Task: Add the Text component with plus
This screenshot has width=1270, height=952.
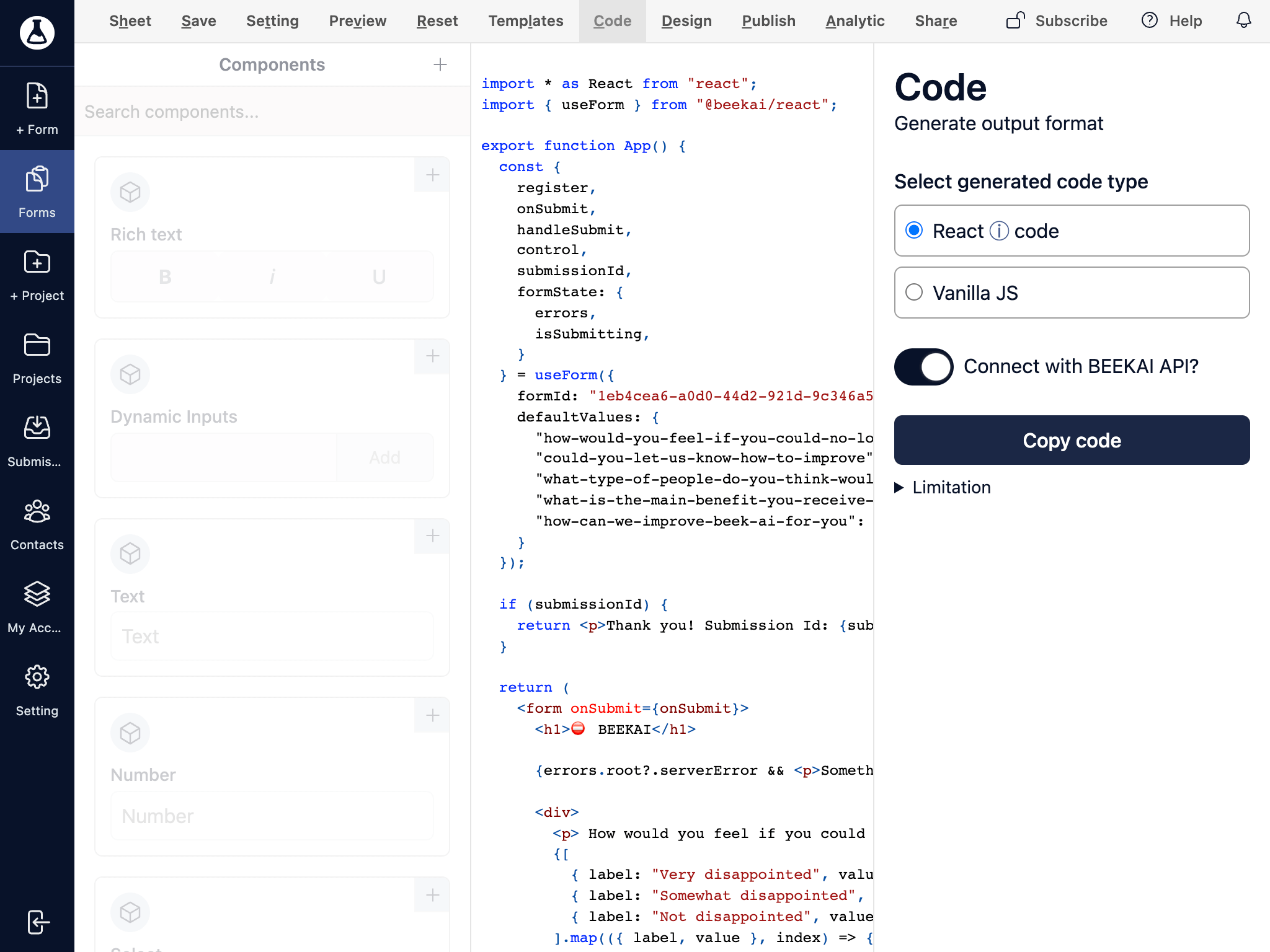Action: tap(432, 536)
